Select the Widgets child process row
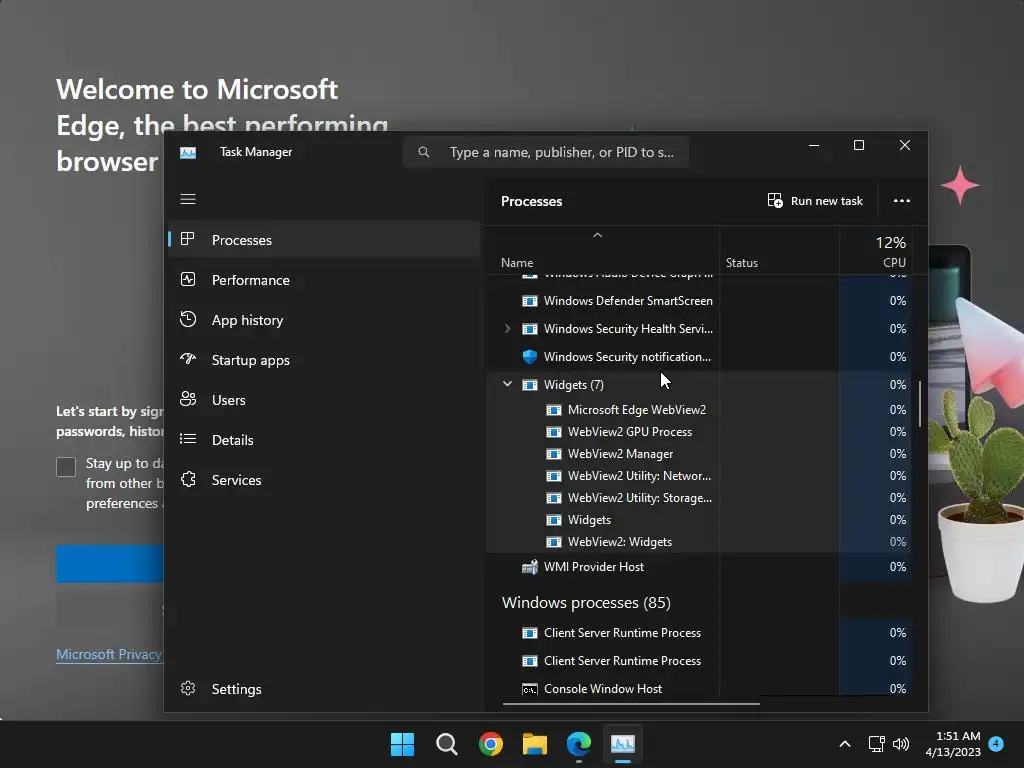Image resolution: width=1024 pixels, height=768 pixels. [699, 520]
